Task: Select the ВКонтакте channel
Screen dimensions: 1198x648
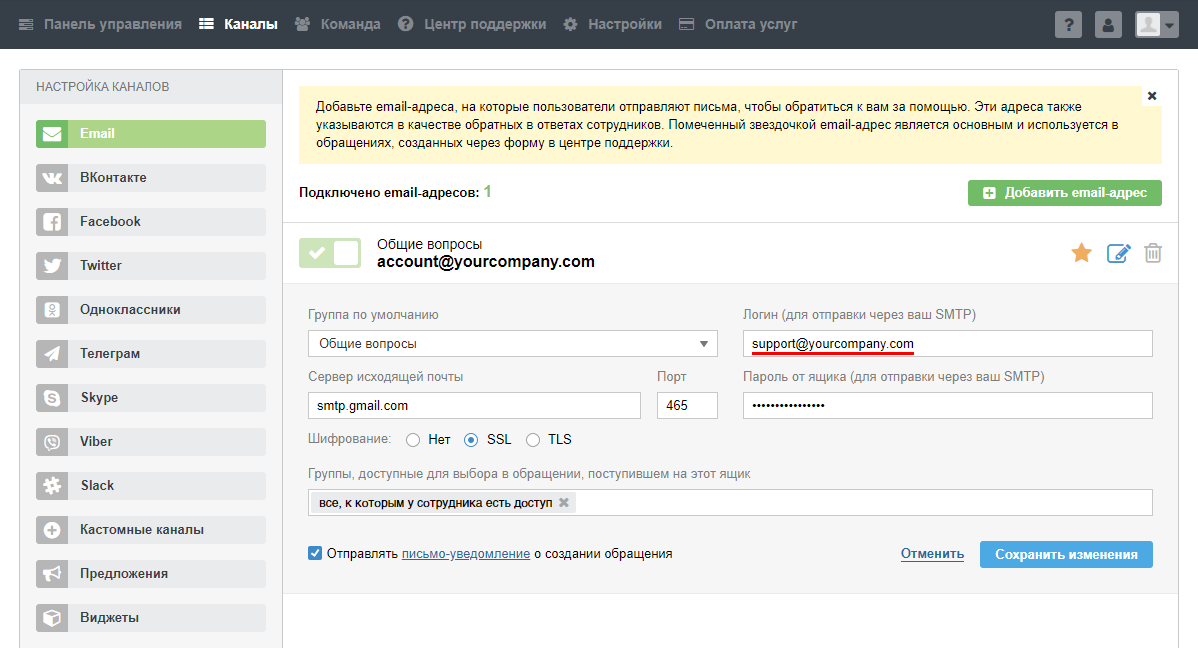Action: [151, 178]
